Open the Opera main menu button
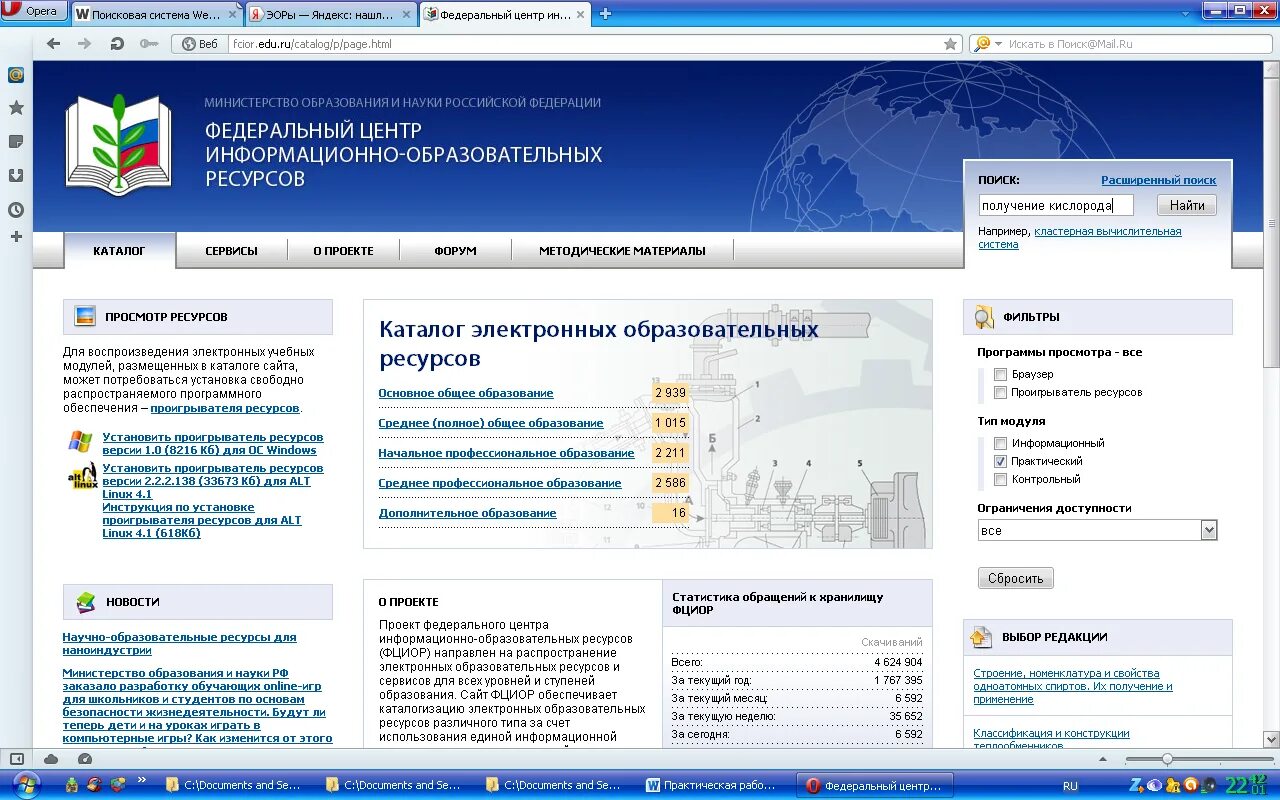The height and width of the screenshot is (800, 1280). pos(34,12)
